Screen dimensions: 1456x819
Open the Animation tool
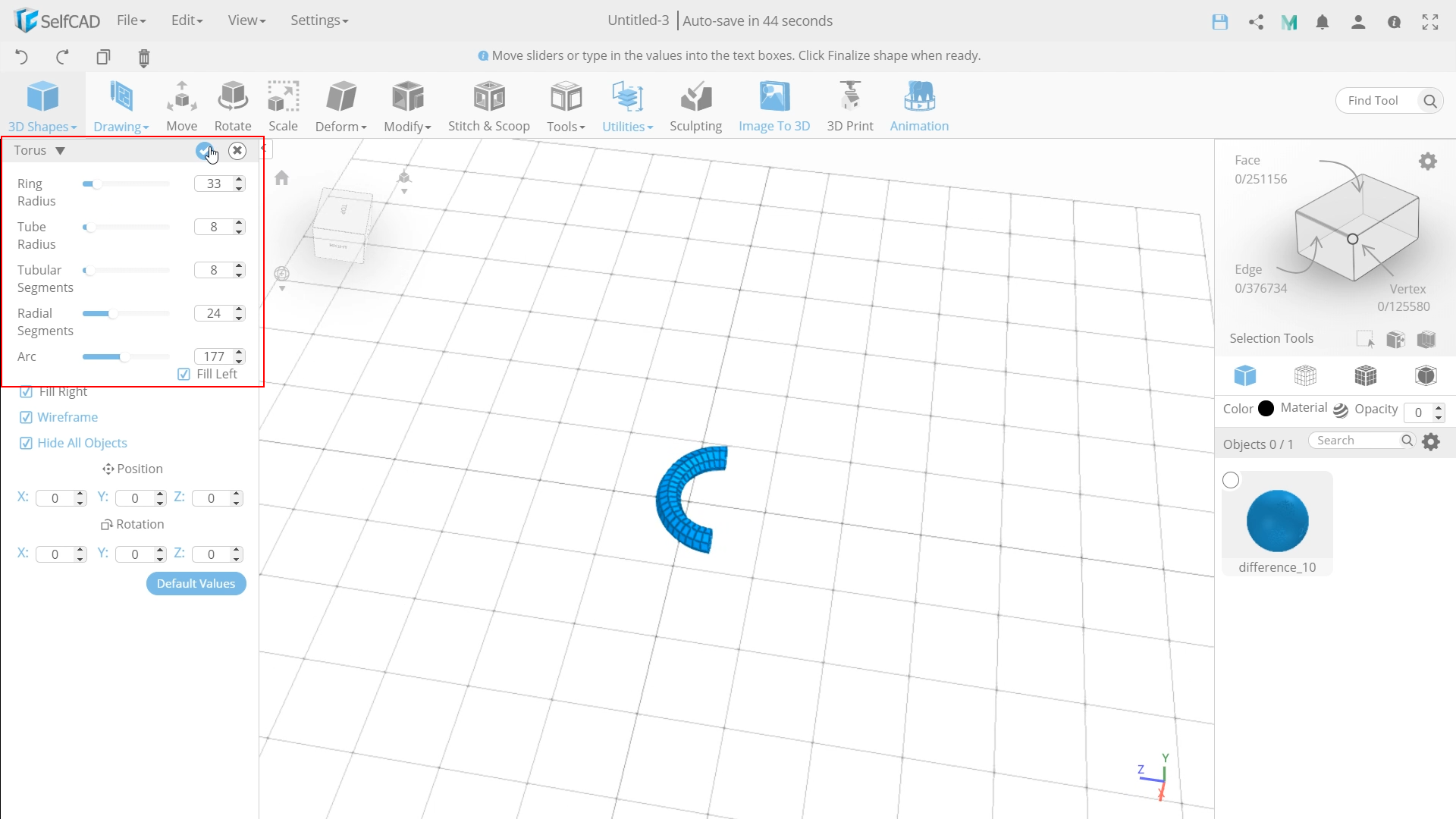[919, 106]
